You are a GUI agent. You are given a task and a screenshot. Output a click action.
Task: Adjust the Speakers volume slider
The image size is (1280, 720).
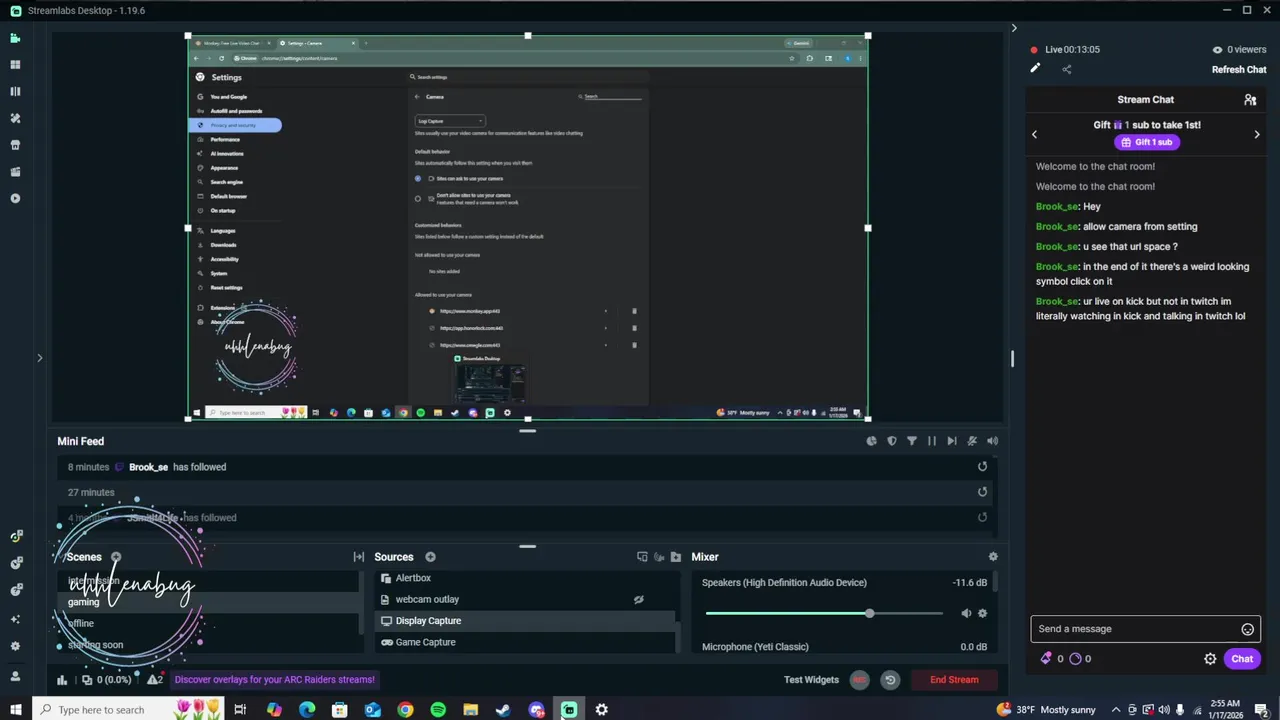[x=824, y=613]
